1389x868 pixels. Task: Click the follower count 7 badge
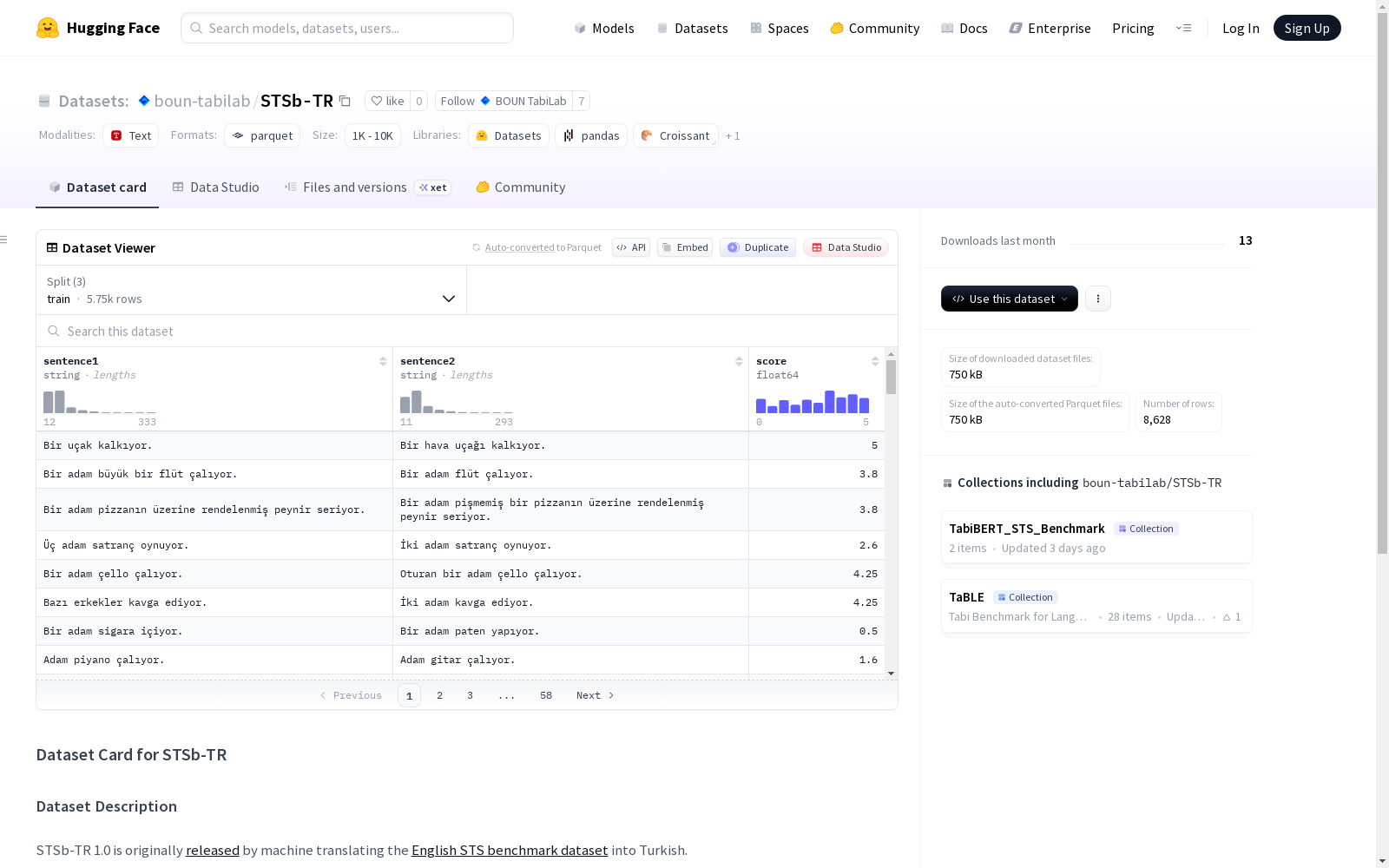tap(582, 101)
